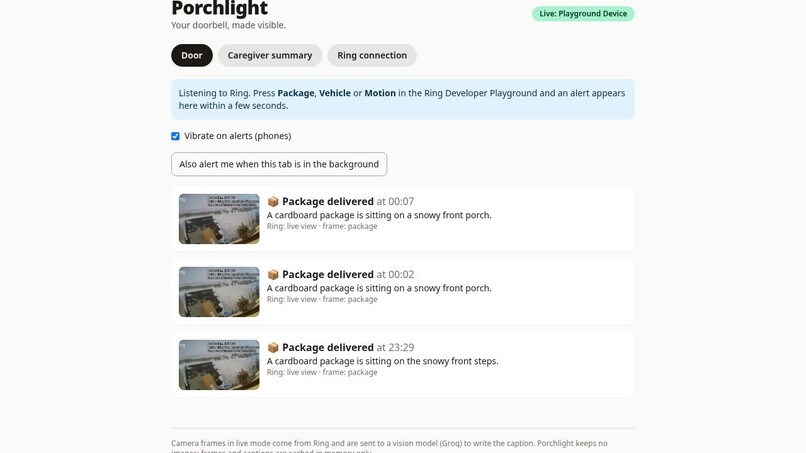
Task: Switch to the Door tab
Action: 192,55
